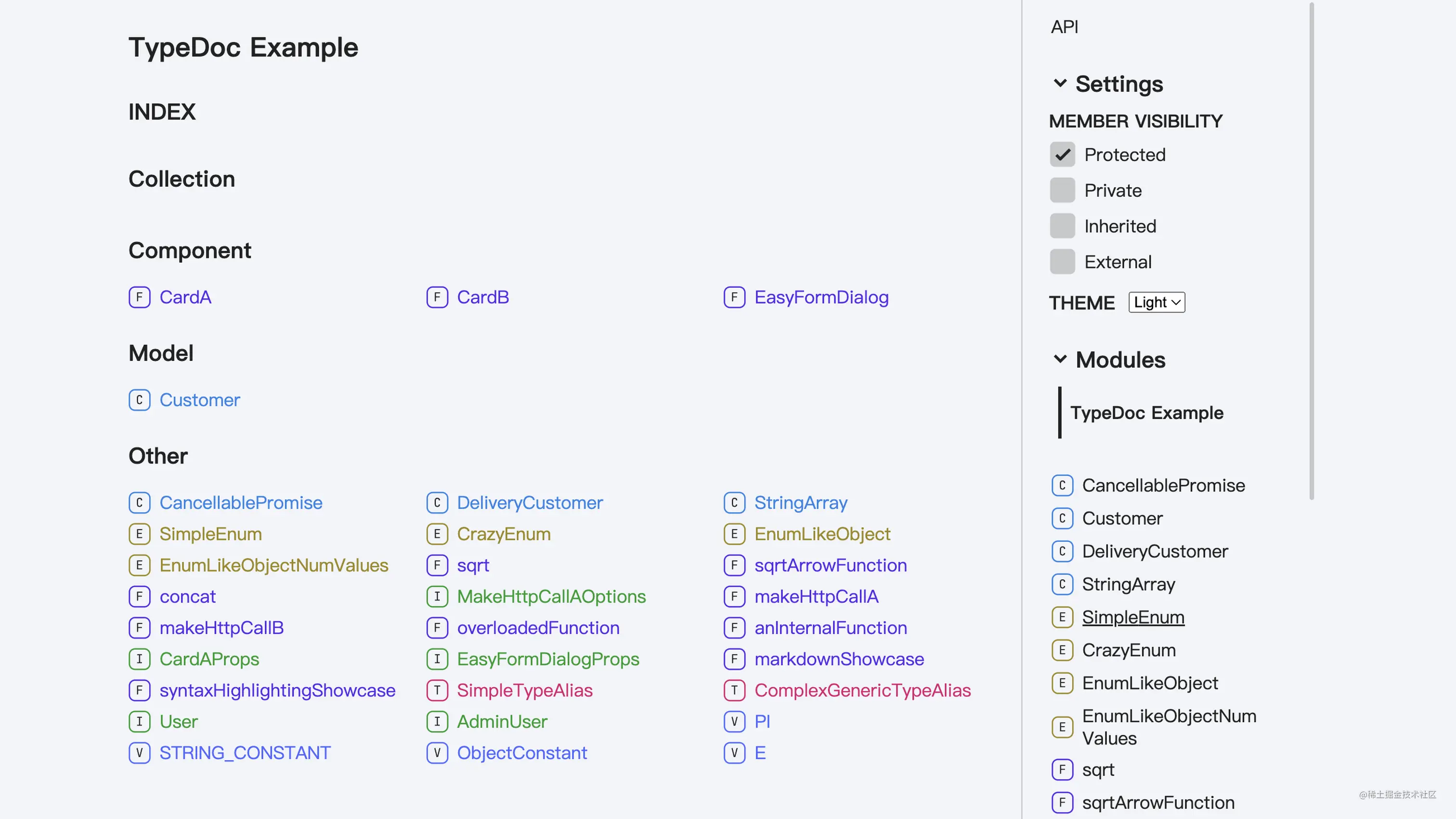The height and width of the screenshot is (819, 1456).
Task: Open the ComplexGenericTypeAlias link
Action: click(x=862, y=690)
